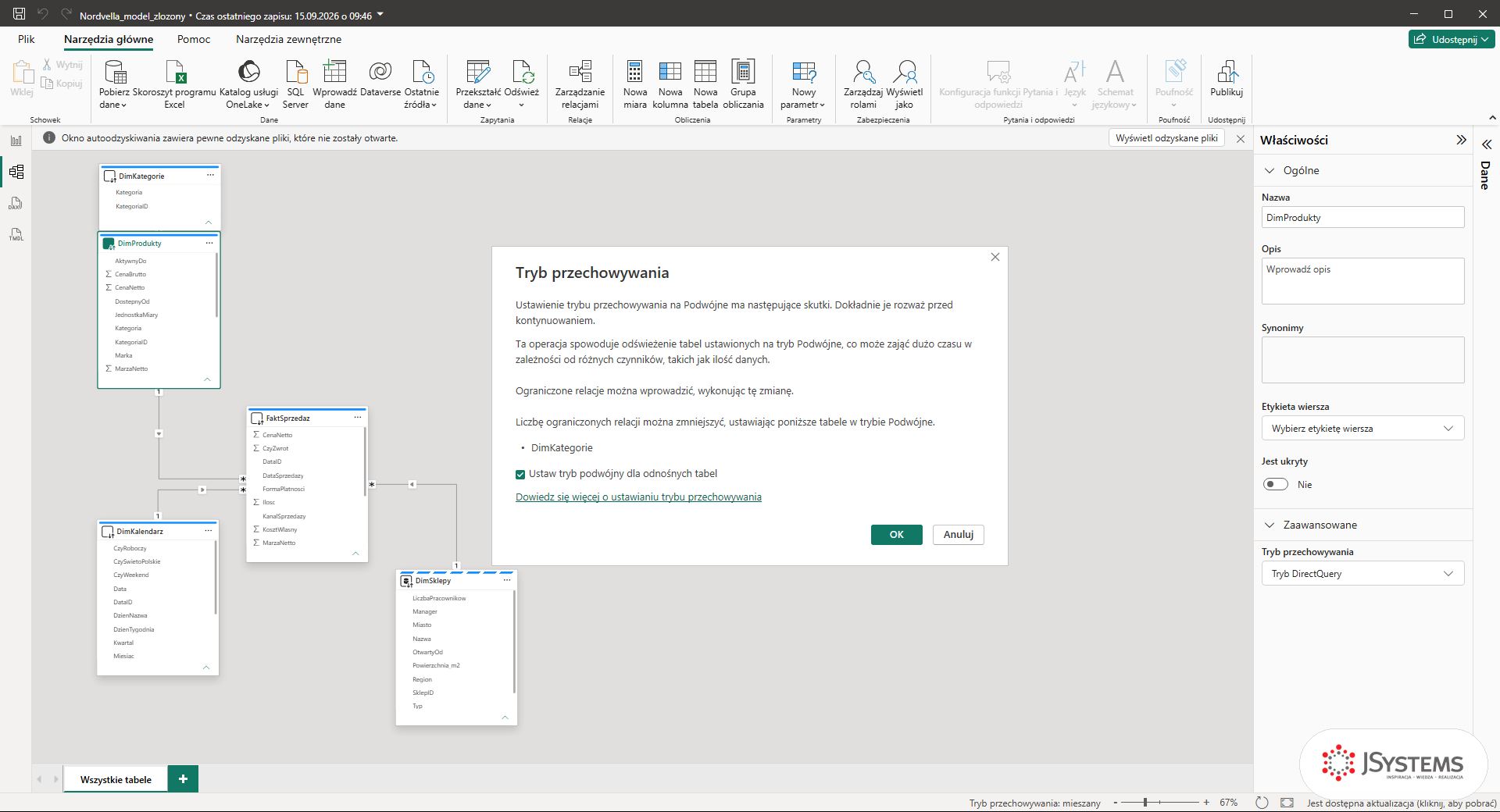1500x812 pixels.
Task: Click Anuluj in storage mode dialog
Action: (958, 535)
